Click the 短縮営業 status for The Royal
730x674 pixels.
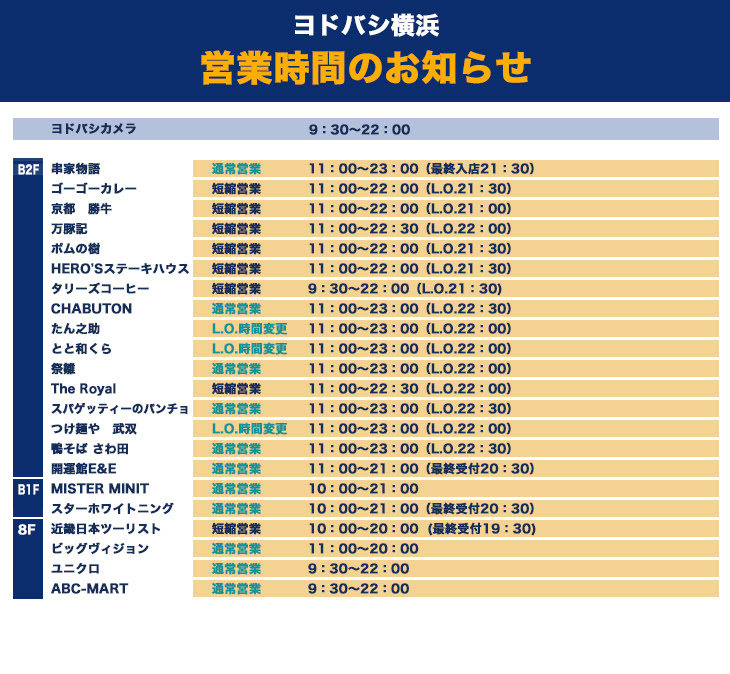pos(236,389)
